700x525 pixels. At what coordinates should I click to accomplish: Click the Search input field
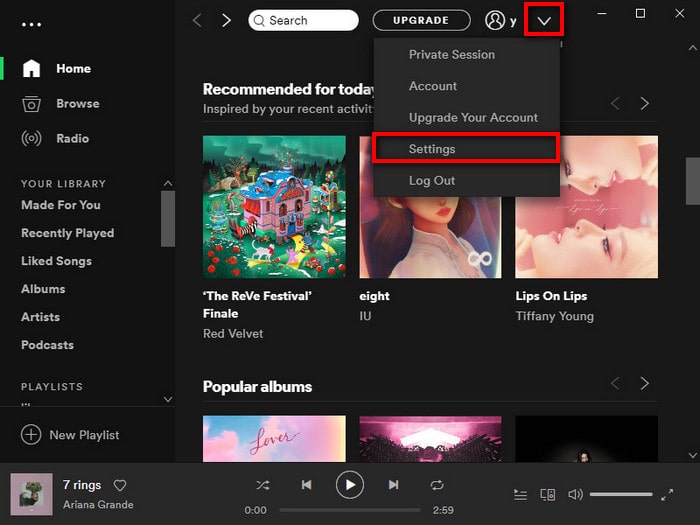point(304,20)
